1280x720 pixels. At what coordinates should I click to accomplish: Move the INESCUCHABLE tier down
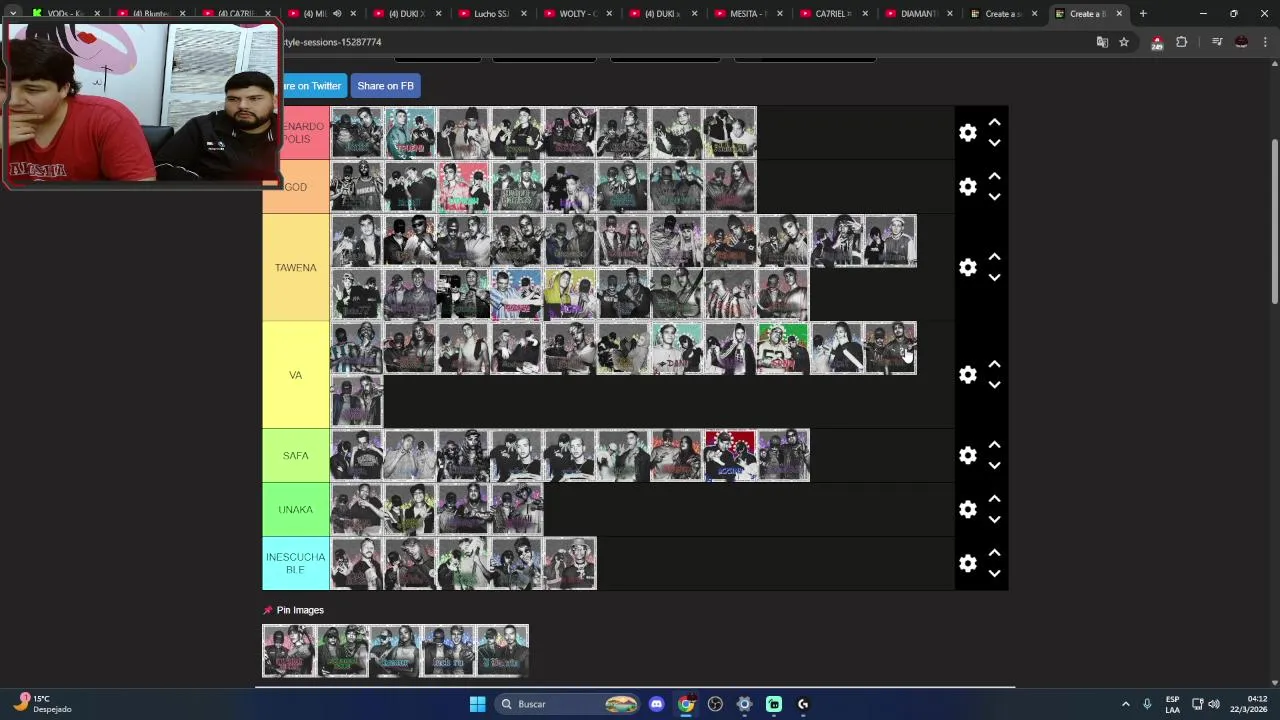994,574
